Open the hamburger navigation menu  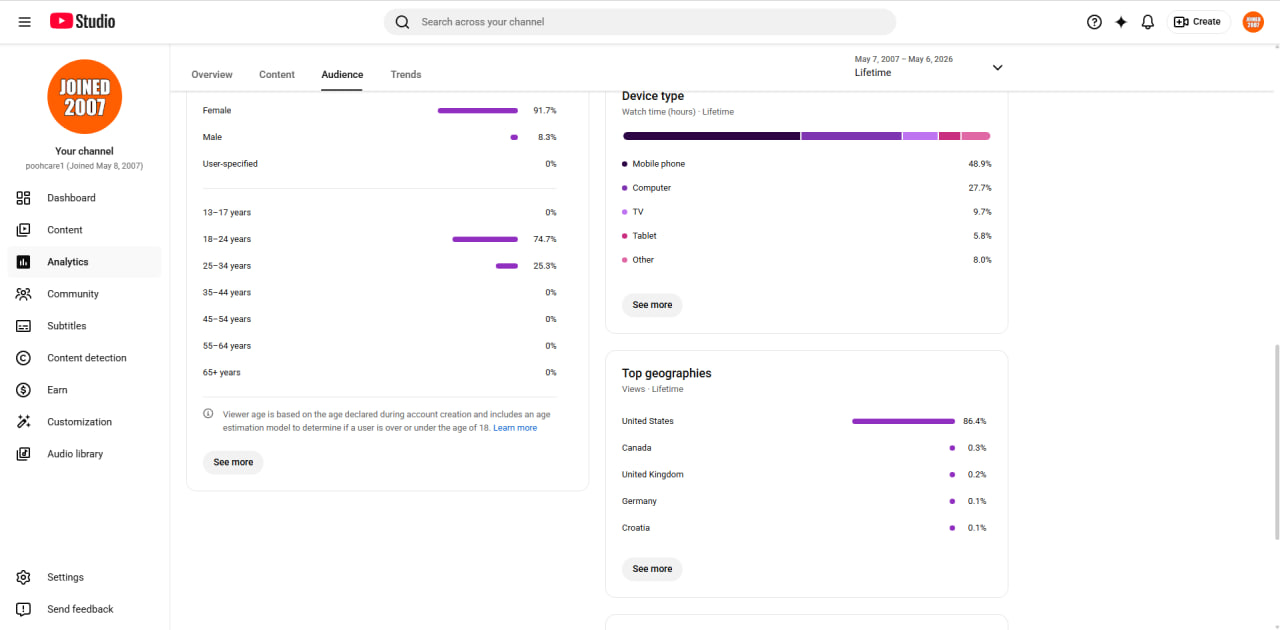(25, 21)
